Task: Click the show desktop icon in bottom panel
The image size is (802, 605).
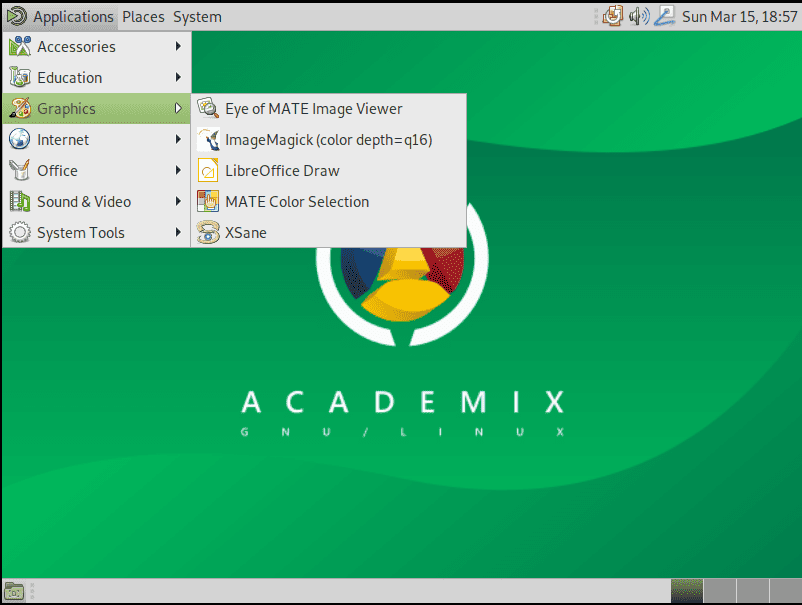Action: click(x=14, y=592)
